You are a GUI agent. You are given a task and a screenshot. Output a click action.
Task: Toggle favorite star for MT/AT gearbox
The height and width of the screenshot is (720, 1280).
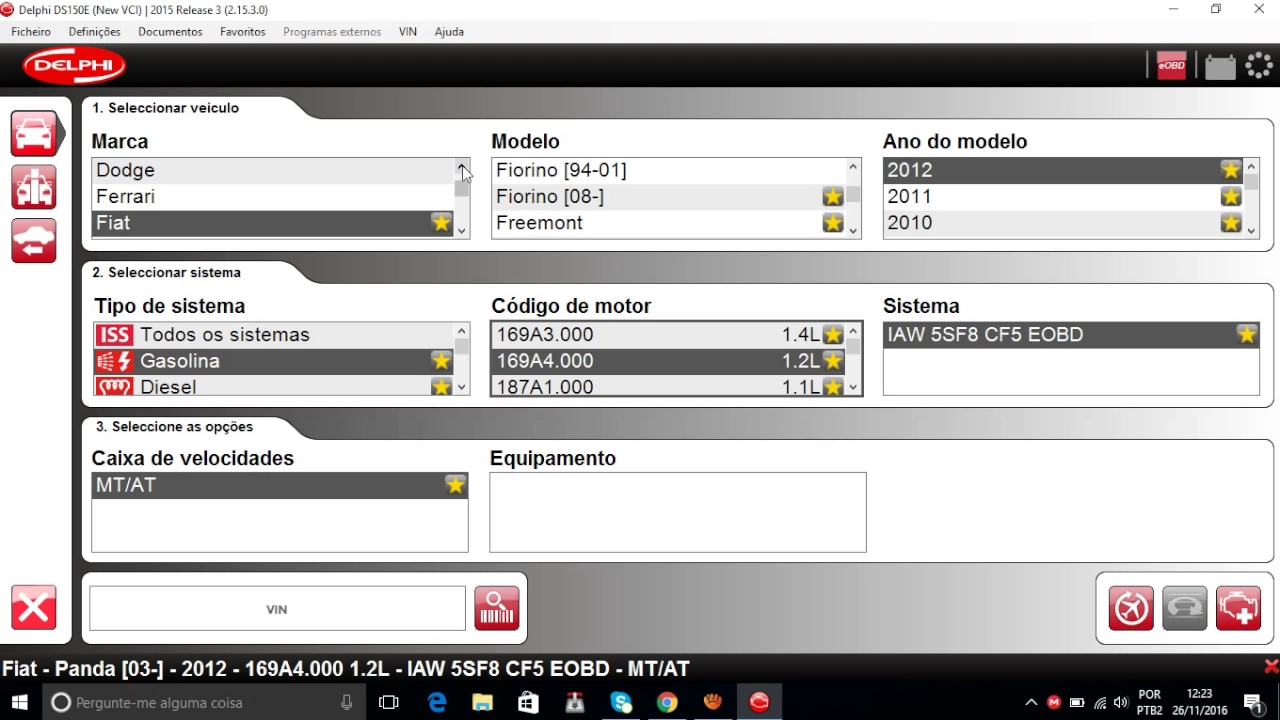click(x=455, y=485)
